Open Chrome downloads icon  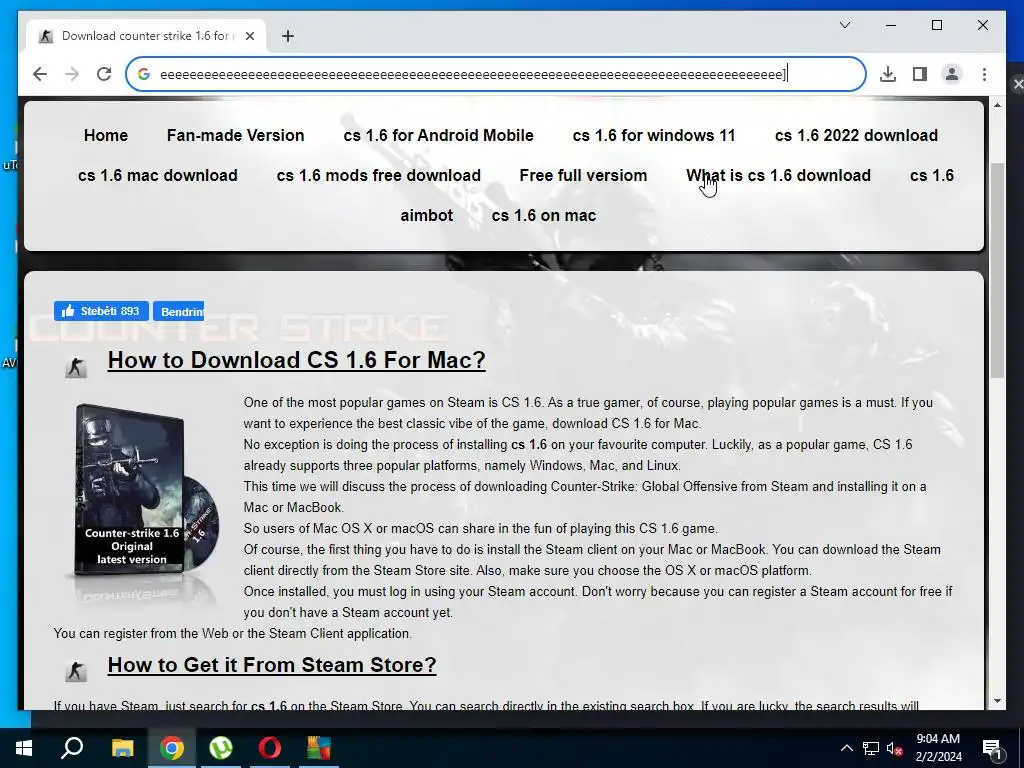888,74
